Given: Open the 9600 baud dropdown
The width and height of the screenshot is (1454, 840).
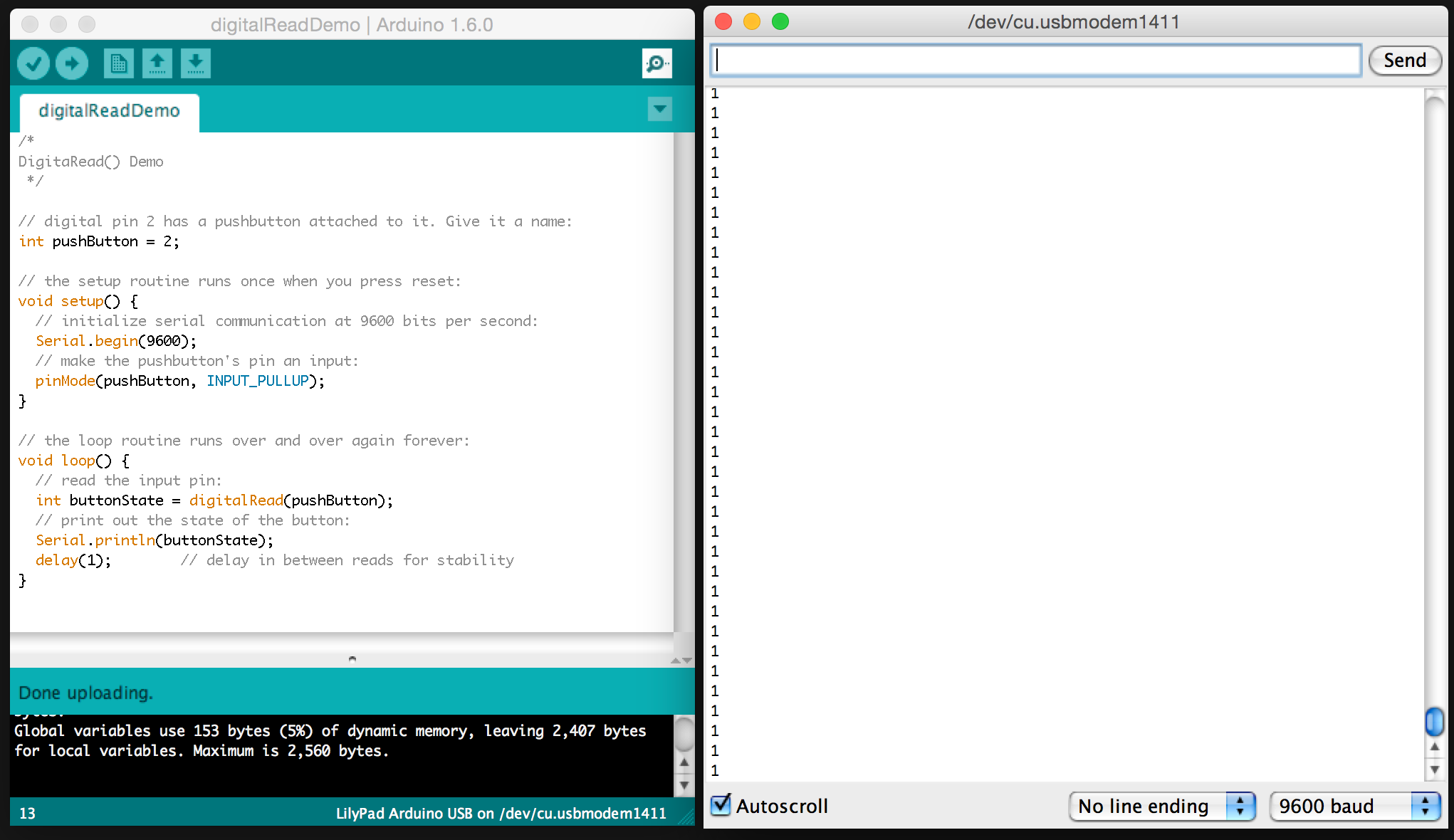Looking at the screenshot, I should click(x=1354, y=806).
